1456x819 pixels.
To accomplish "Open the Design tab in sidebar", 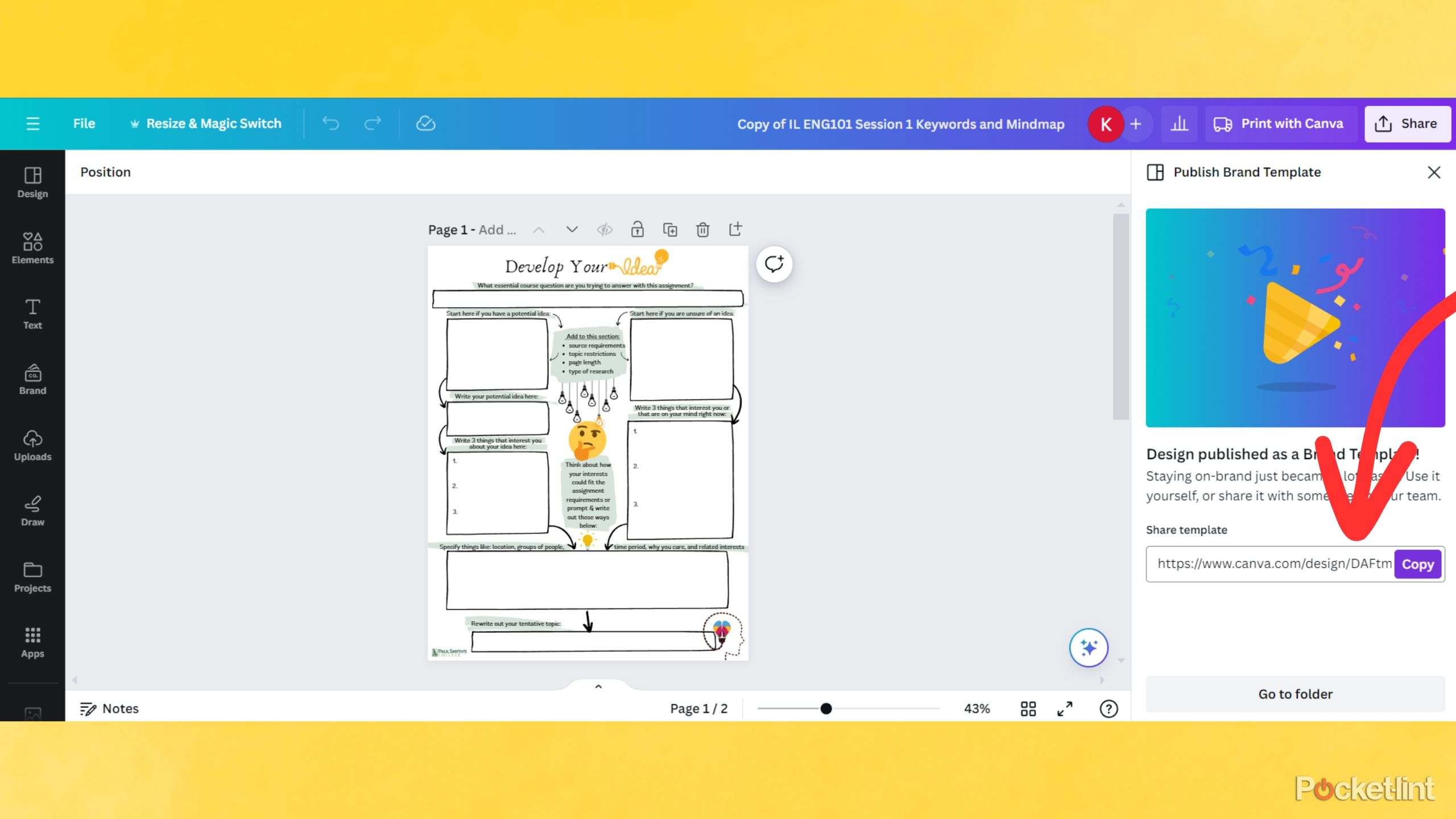I will [x=32, y=183].
